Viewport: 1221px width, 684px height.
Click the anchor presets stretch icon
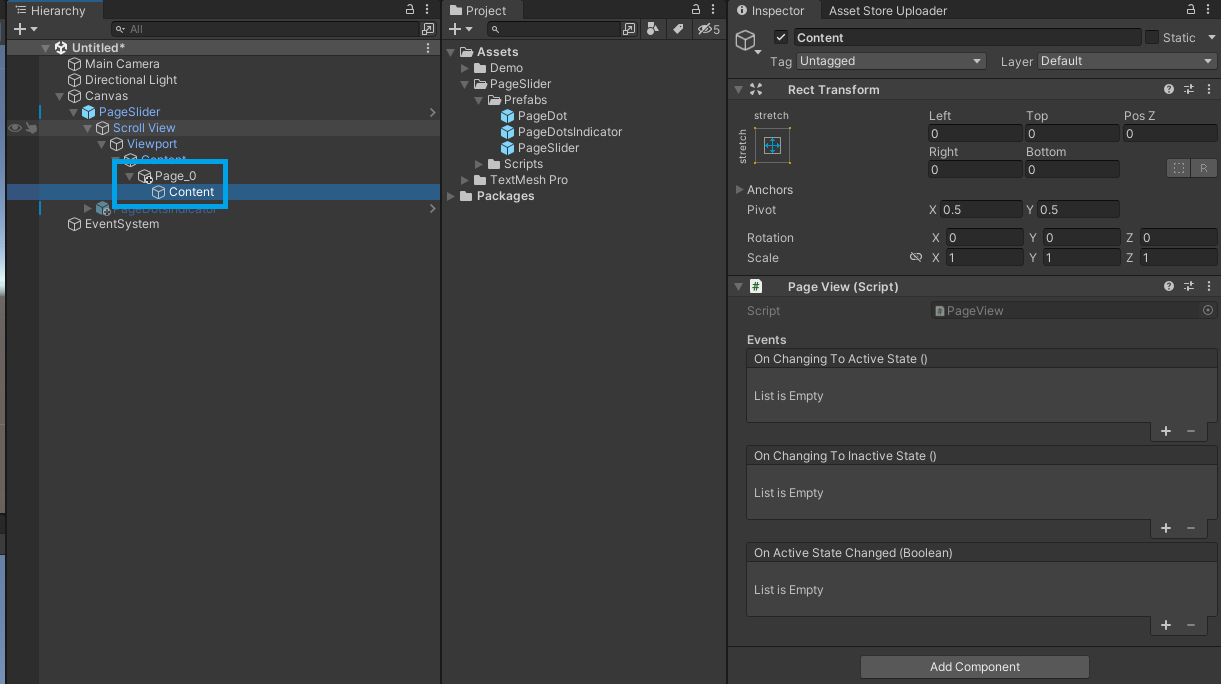(771, 146)
